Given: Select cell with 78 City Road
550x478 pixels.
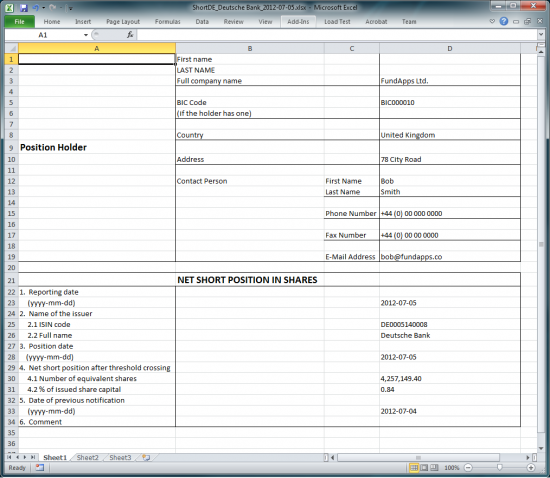Looking at the screenshot, I should [450, 159].
